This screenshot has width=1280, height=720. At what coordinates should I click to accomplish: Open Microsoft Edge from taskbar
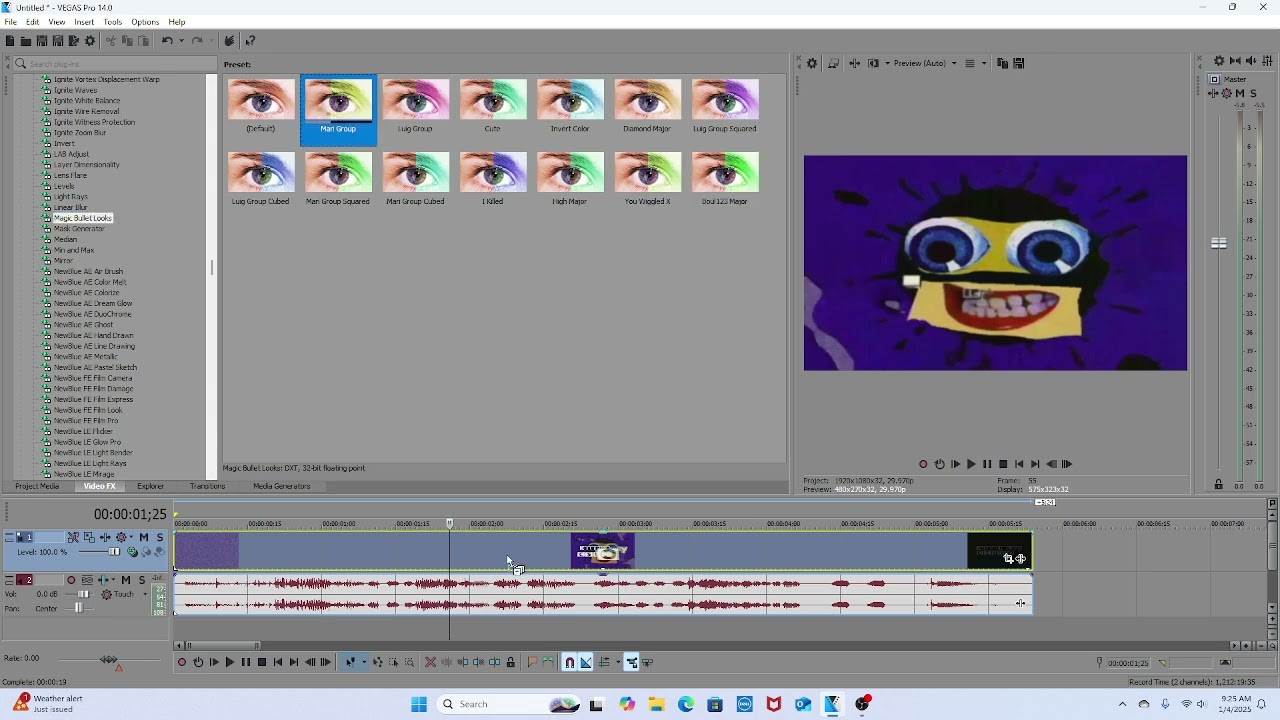pos(686,704)
